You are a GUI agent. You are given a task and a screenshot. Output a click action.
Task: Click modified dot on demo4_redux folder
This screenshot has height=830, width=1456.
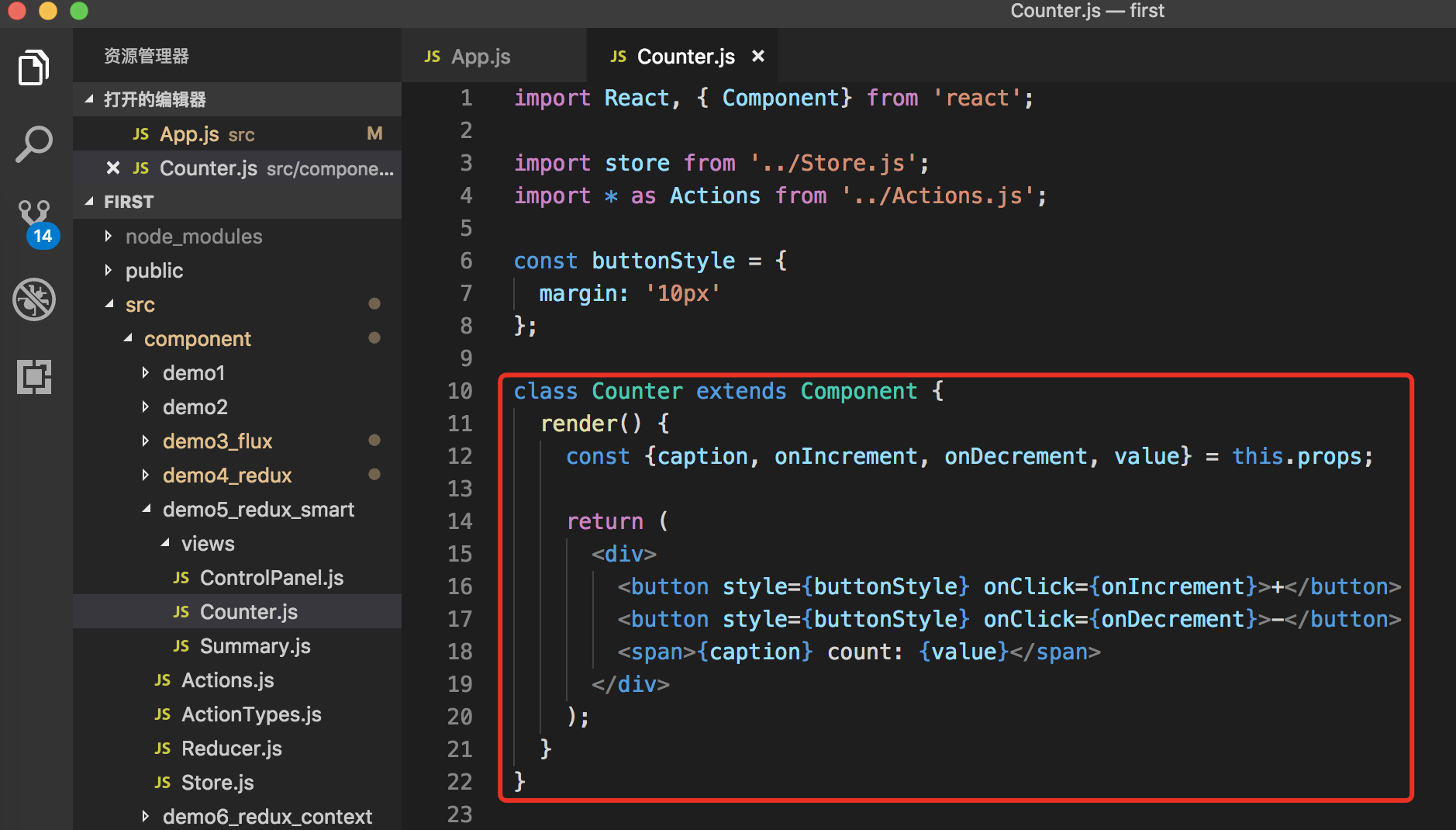click(x=374, y=474)
